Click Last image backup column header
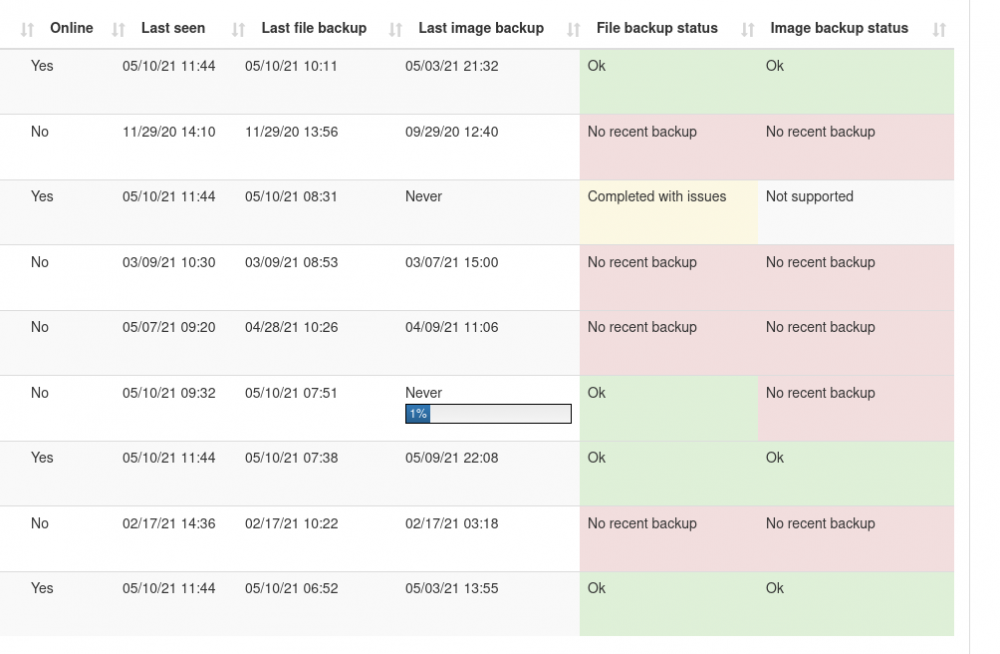This screenshot has width=1000, height=654. 481,28
